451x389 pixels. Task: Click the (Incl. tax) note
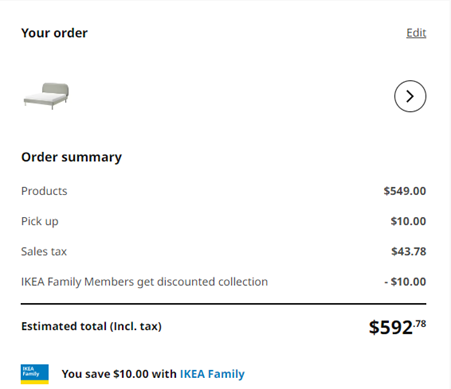pos(136,326)
